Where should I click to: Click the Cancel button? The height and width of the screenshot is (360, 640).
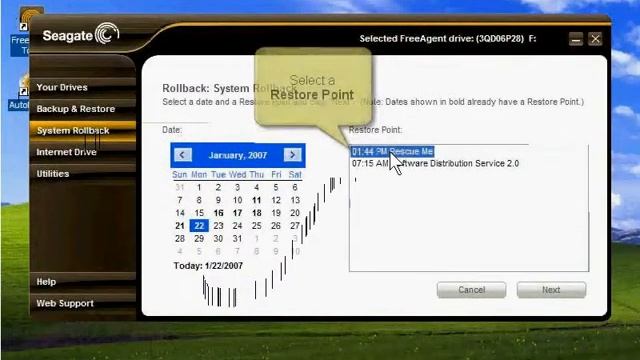[x=471, y=290]
